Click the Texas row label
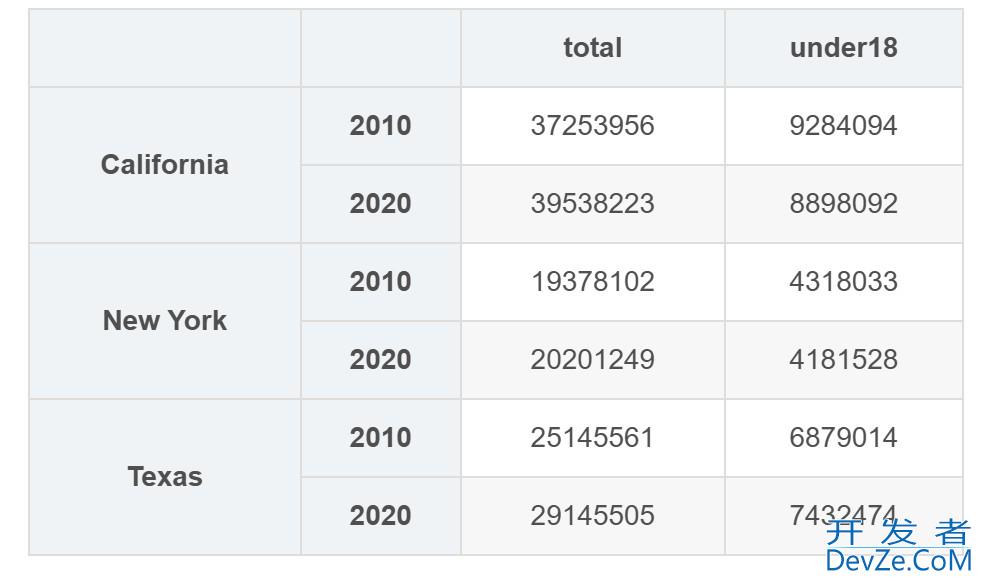This screenshot has height=582, width=982. [x=165, y=477]
